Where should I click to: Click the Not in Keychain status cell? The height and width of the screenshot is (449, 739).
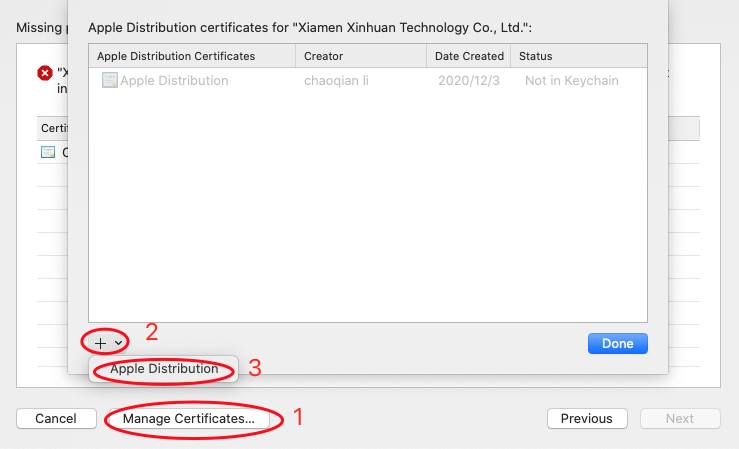tap(571, 81)
